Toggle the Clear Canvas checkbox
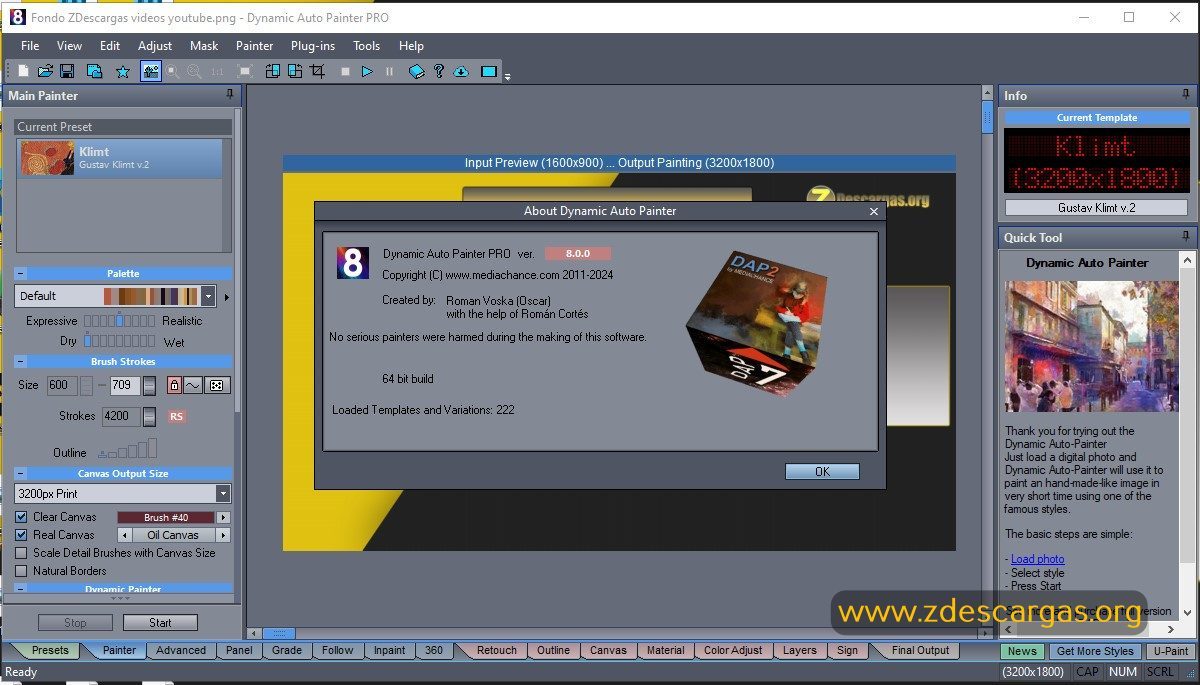The height and width of the screenshot is (685, 1200). click(21, 517)
